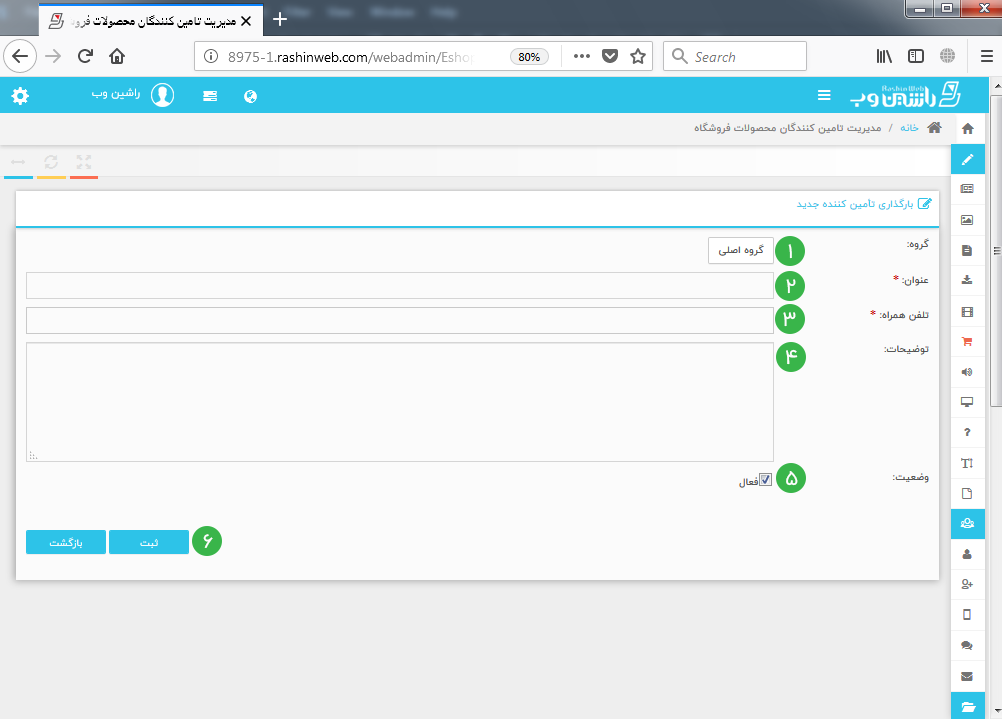The width and height of the screenshot is (1002, 719).
Task: Open the خانه breadcrumb link
Action: (909, 128)
